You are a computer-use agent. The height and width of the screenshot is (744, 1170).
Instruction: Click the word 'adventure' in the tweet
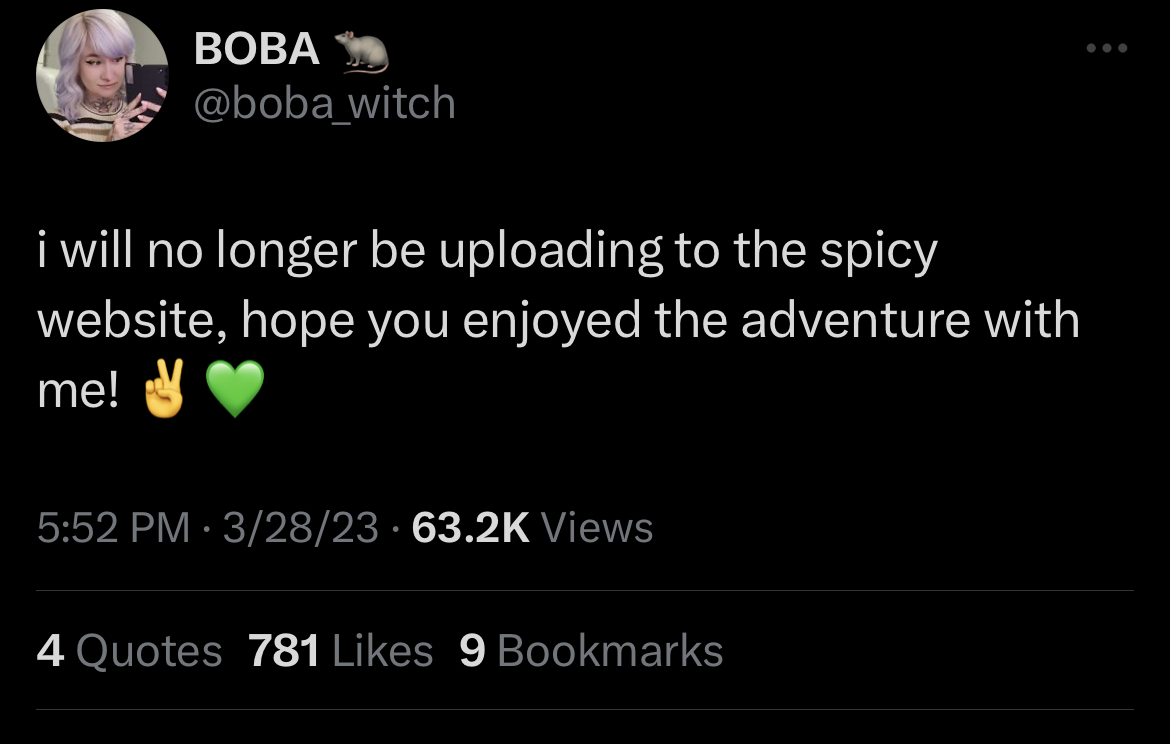coord(855,319)
